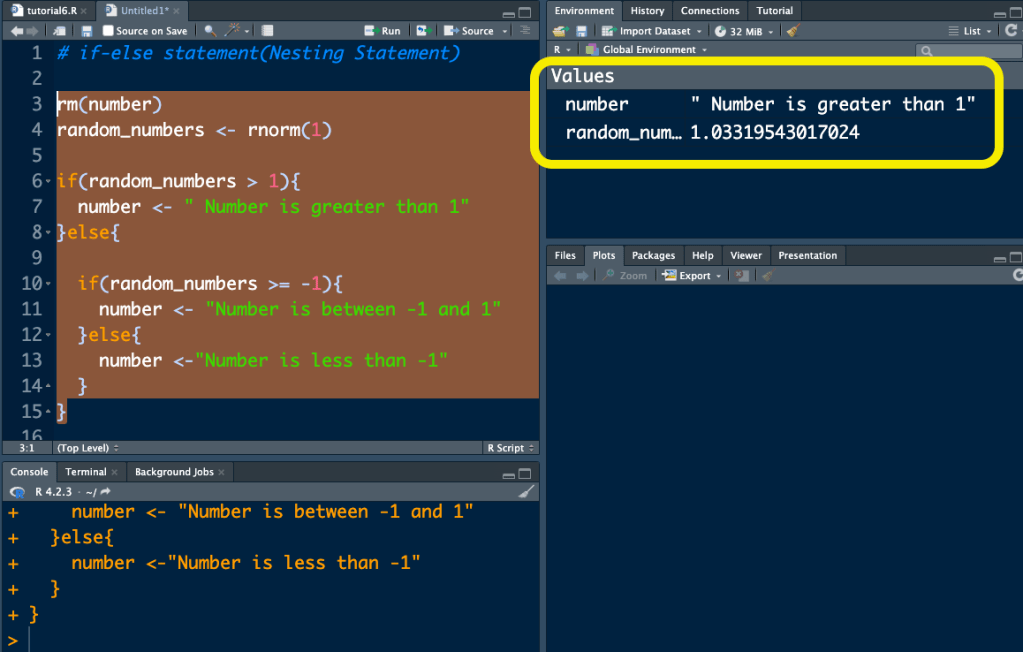Show in new window icon in editor toolbar
The image size is (1023, 652).
[x=61, y=31]
